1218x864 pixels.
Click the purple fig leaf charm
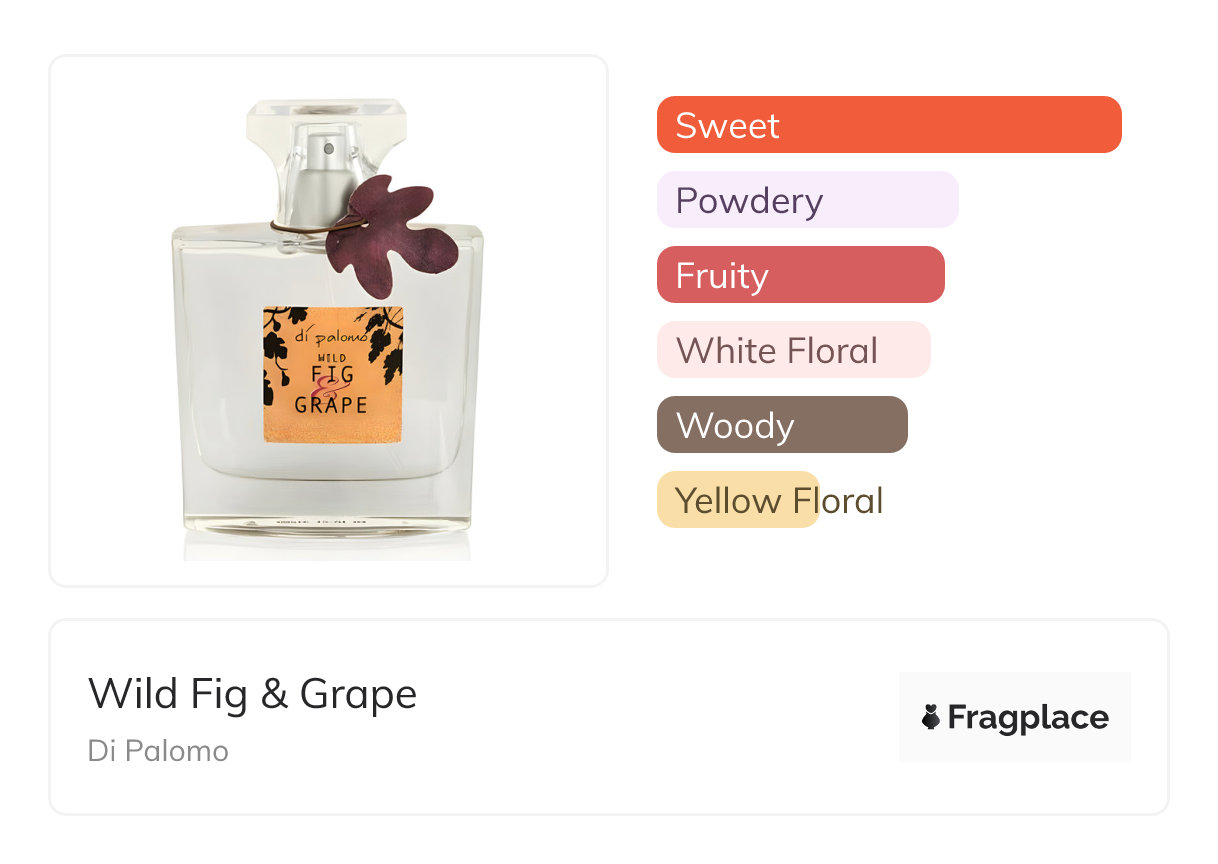pos(393,233)
